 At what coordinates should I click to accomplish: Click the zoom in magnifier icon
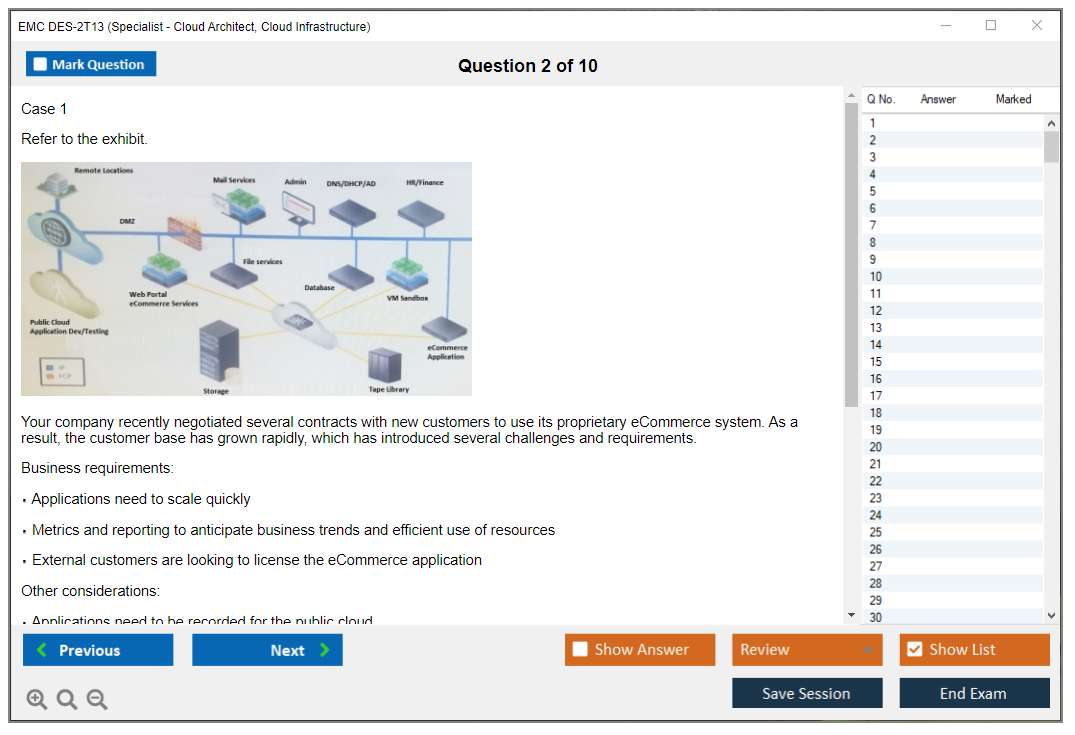click(x=37, y=700)
